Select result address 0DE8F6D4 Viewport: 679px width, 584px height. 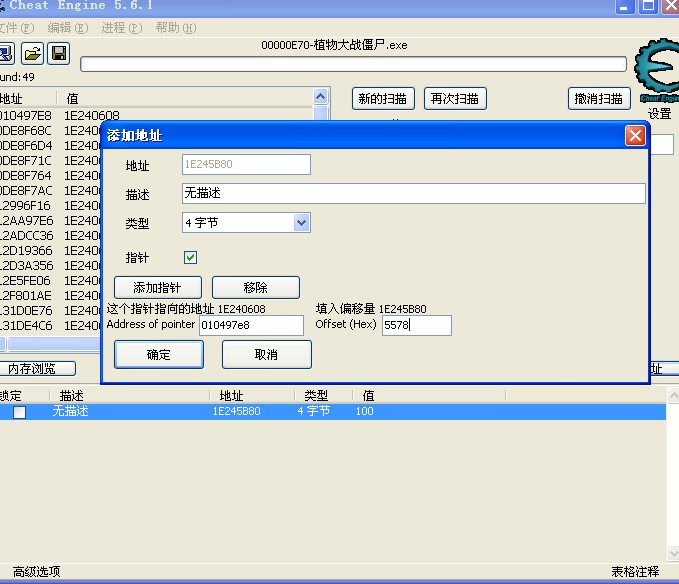26,145
